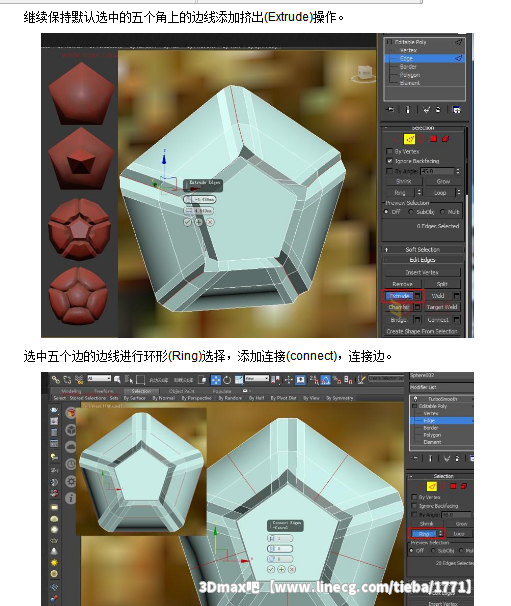The height and width of the screenshot is (606, 511).
Task: Toggle Percent Snap icon in lower toolbar
Action: pyautogui.click(x=337, y=380)
